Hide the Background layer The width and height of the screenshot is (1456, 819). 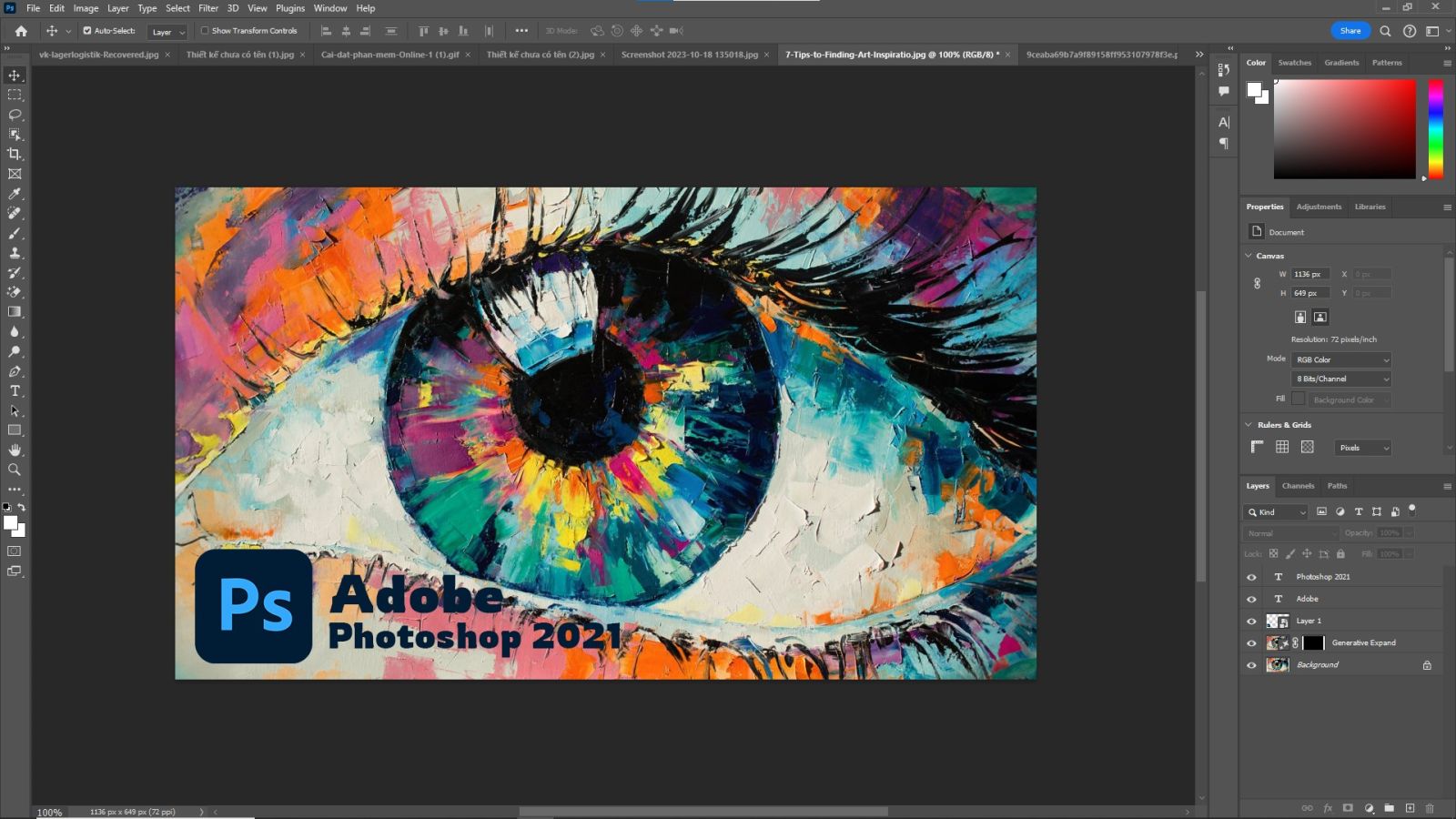(x=1251, y=664)
